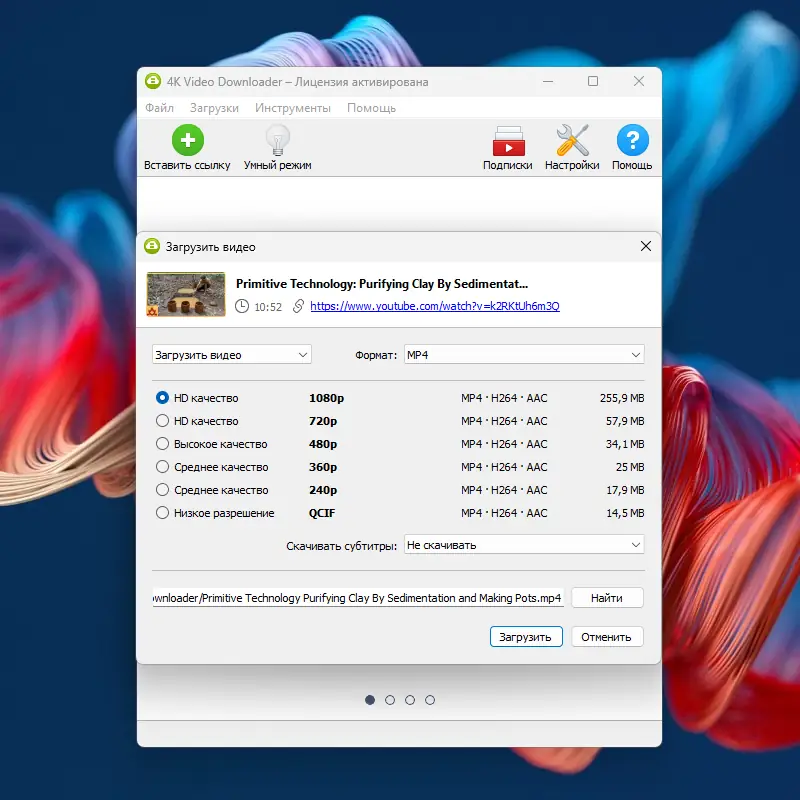Viewport: 800px width, 800px height.
Task: Click the 34,1 MB size value
Action: click(x=625, y=444)
